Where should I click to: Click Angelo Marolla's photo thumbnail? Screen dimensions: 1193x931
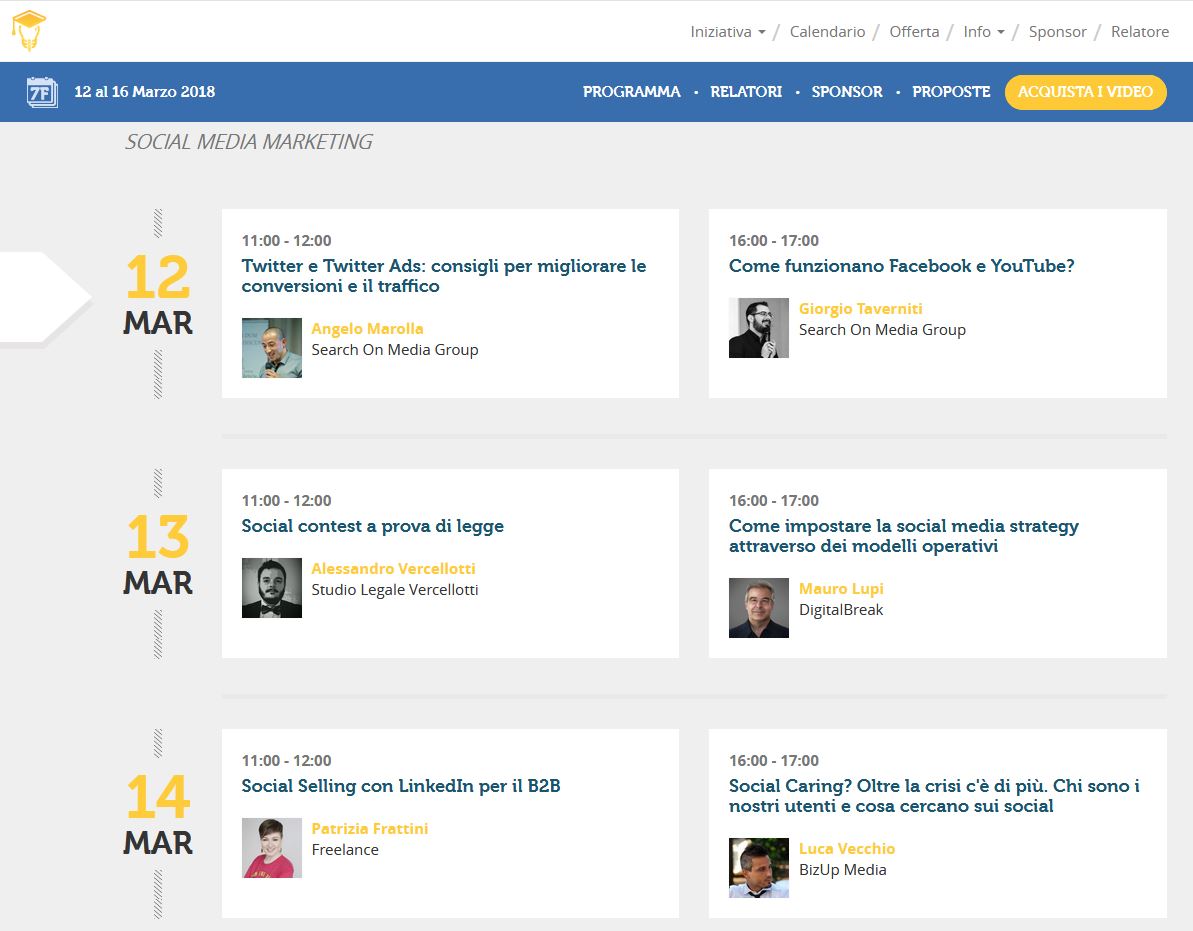click(272, 348)
